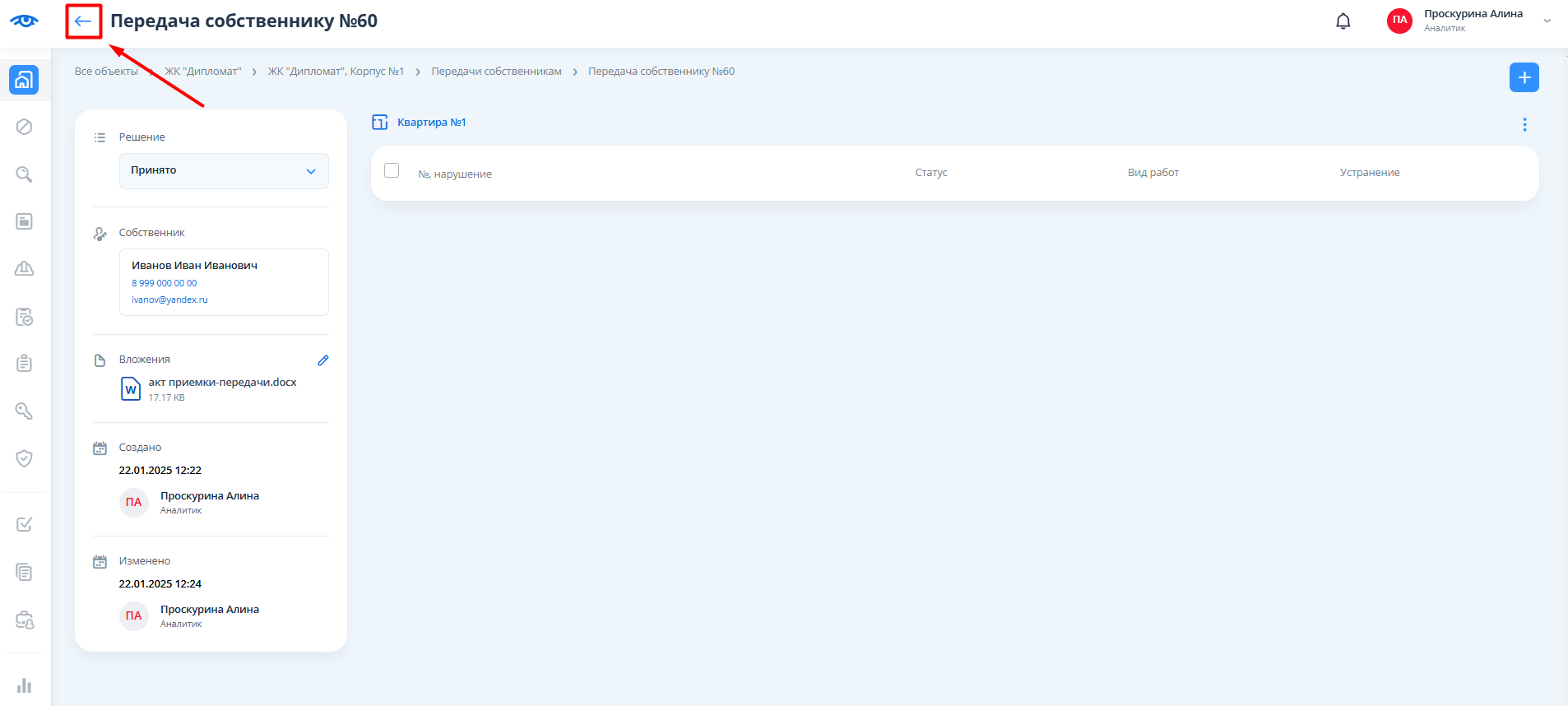This screenshot has height=706, width=1568.
Task: Tick the select-all checkbox in the table header
Action: click(x=392, y=170)
